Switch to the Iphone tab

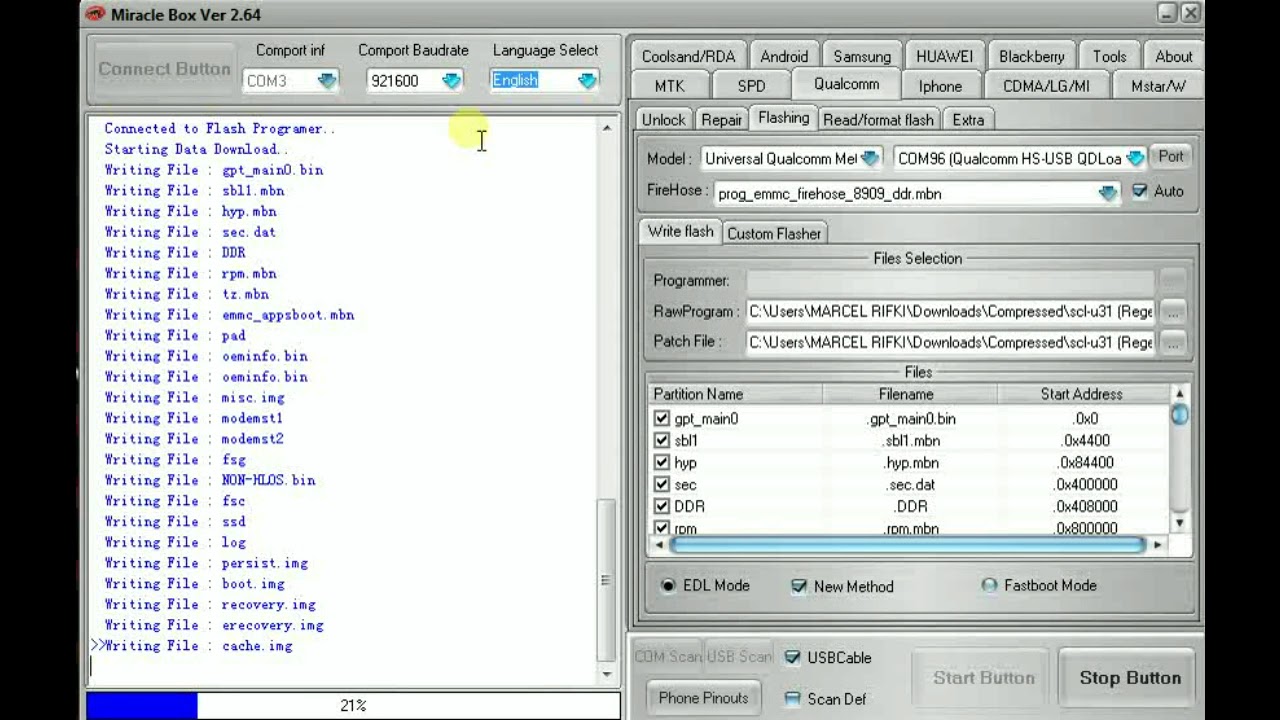[940, 86]
